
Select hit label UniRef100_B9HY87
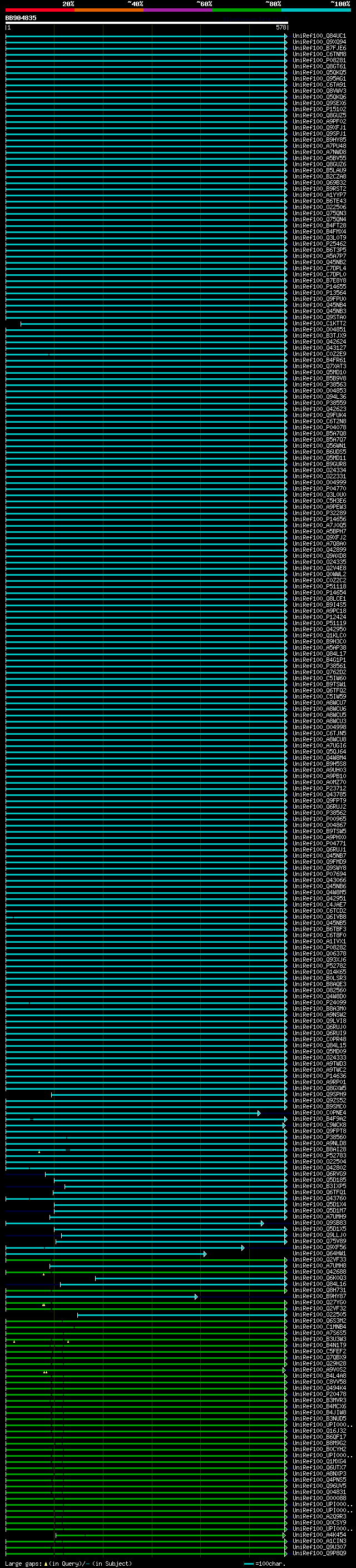pyautogui.click(x=319, y=1296)
